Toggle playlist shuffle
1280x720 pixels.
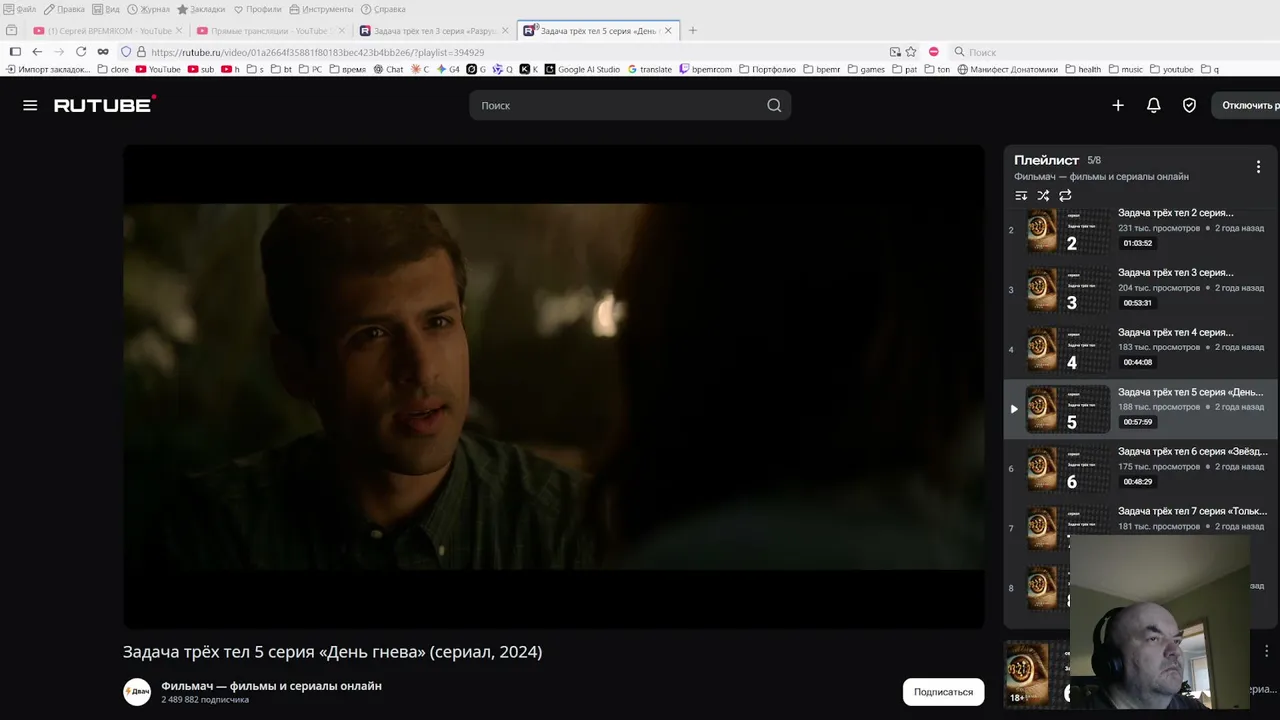1043,196
